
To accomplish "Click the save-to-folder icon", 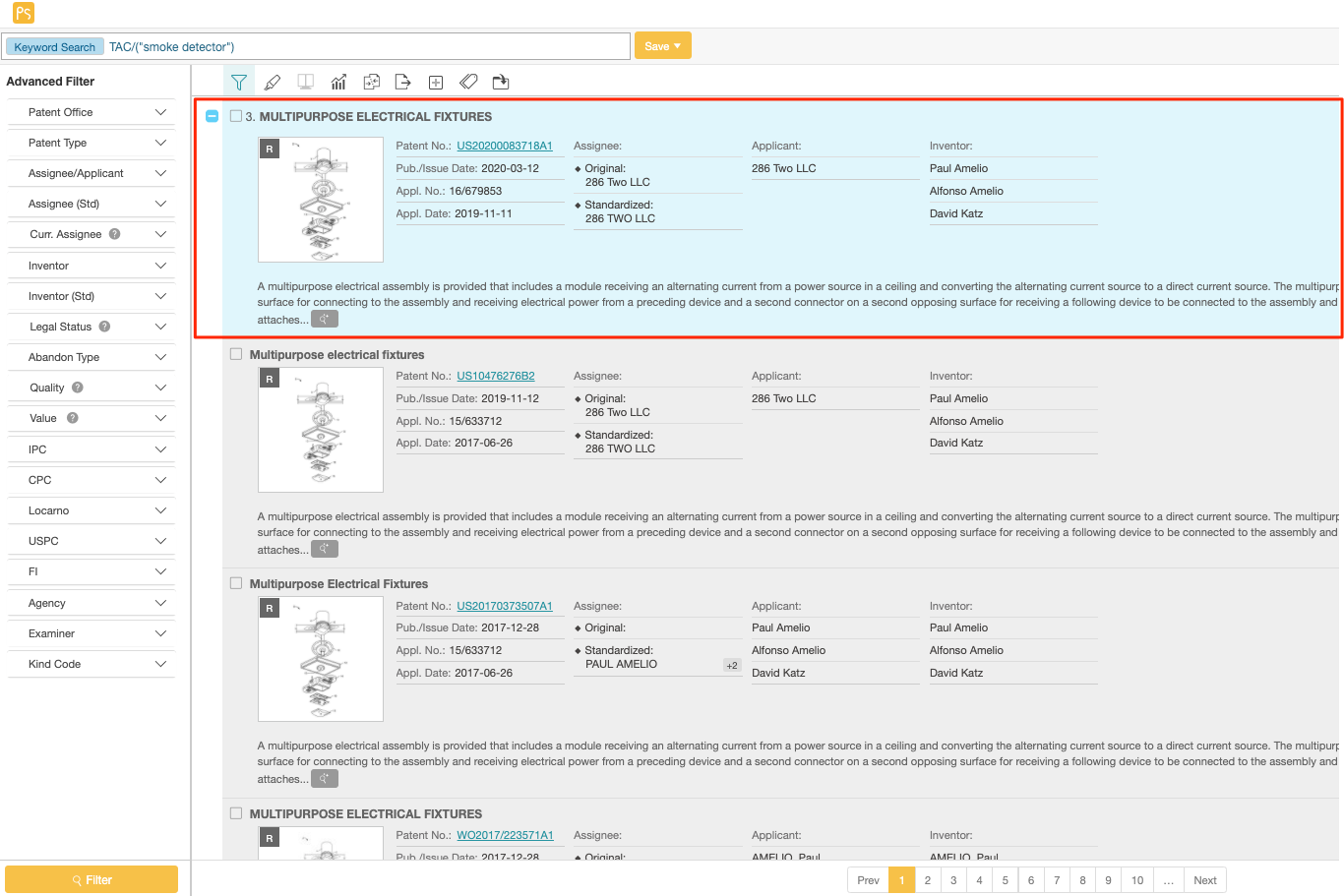I will click(501, 82).
